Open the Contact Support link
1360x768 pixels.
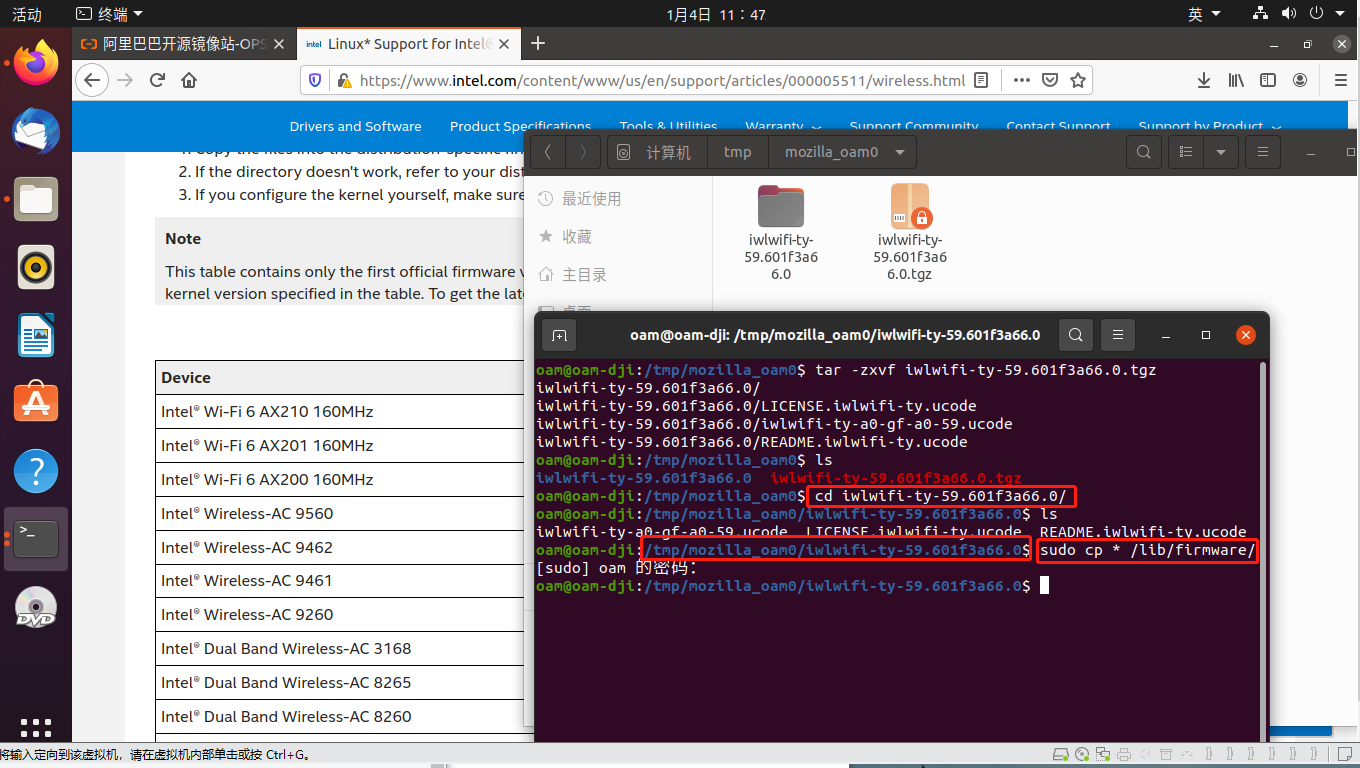pos(1058,126)
